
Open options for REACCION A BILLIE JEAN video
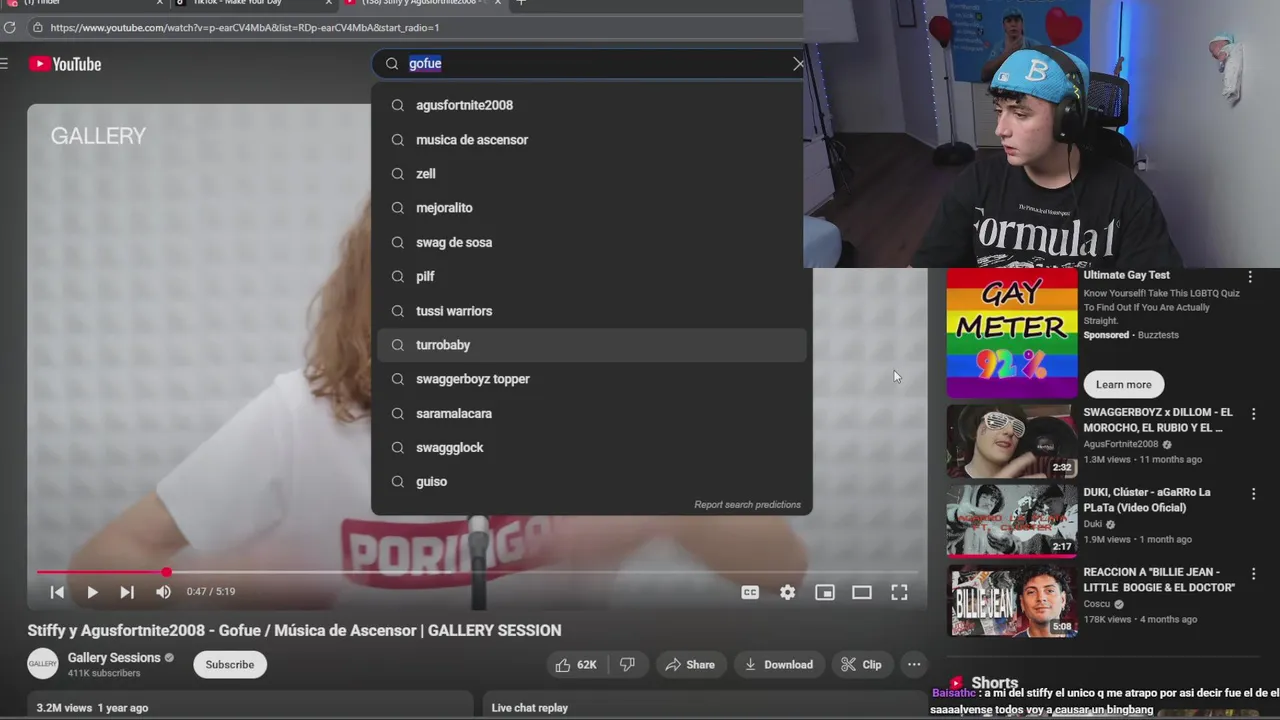1253,574
